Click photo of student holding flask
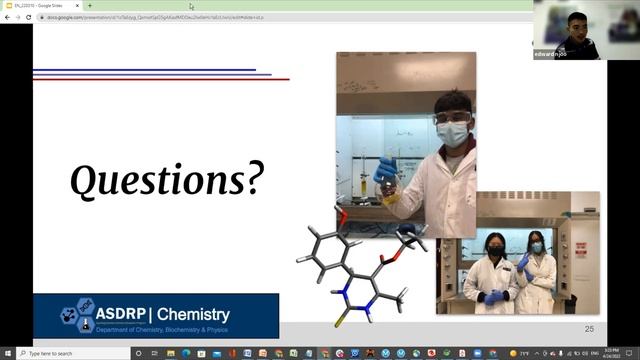 point(406,145)
